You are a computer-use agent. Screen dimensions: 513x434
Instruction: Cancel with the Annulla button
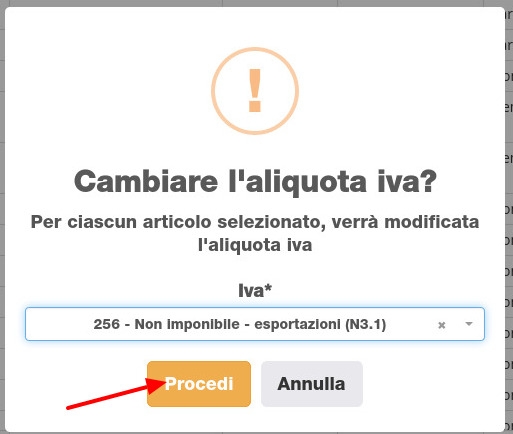(312, 384)
